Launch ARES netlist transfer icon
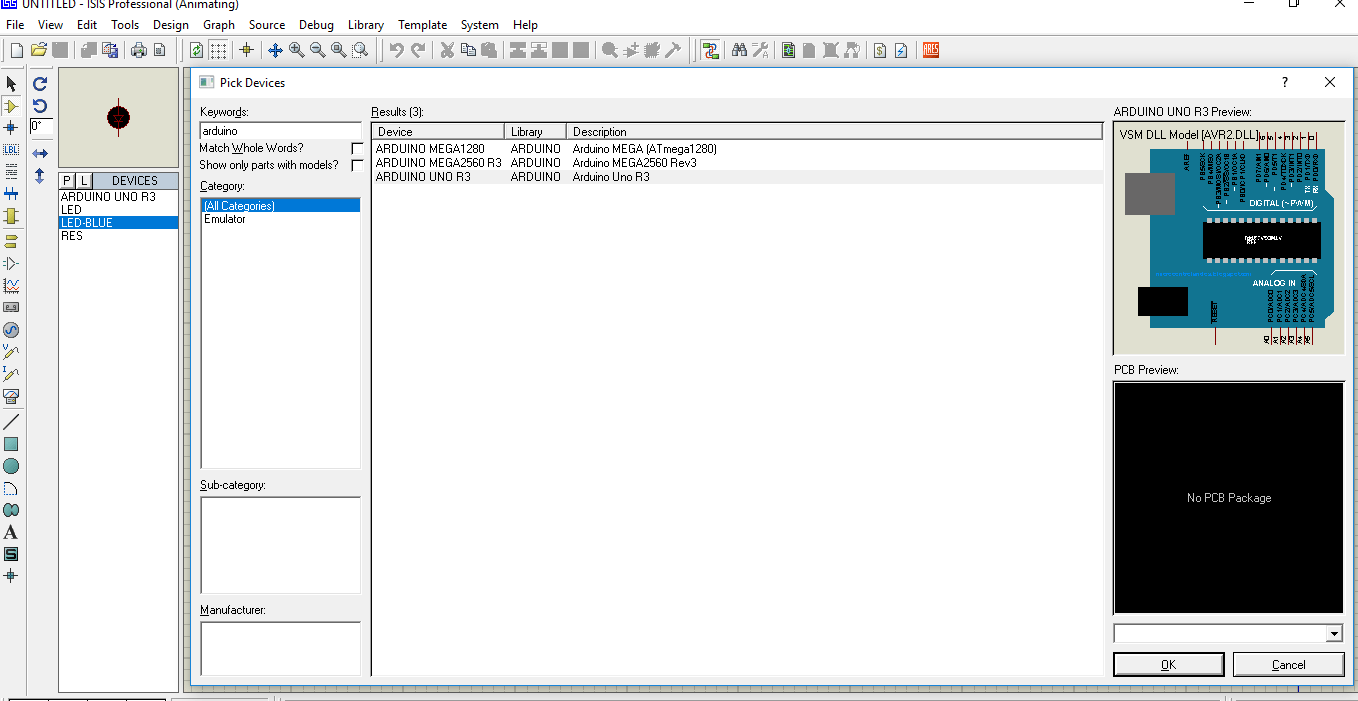Viewport: 1358px width, 701px height. (x=931, y=50)
